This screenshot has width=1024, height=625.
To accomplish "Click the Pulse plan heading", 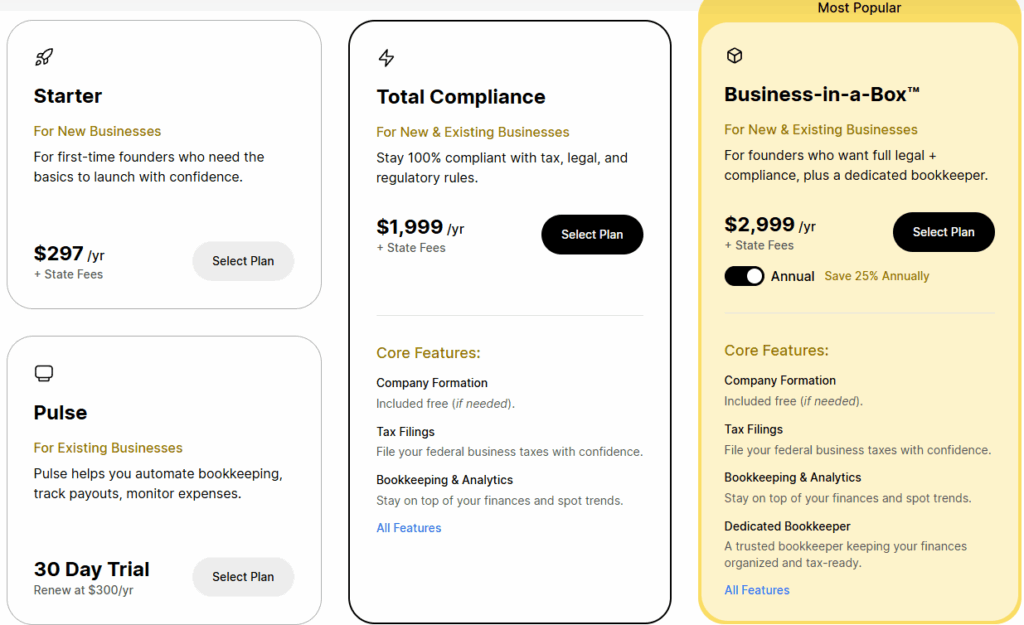I will click(x=60, y=412).
